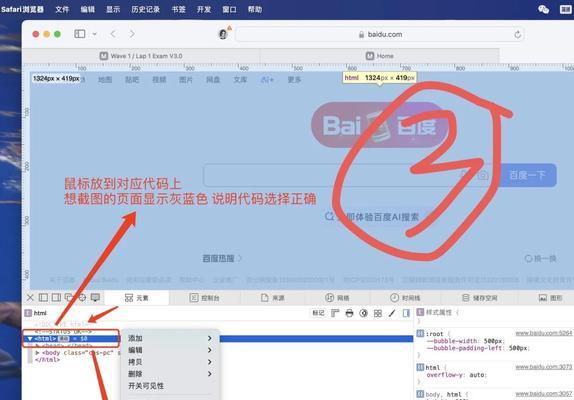Switch to the 图形 tab
The width and height of the screenshot is (574, 400).
550,298
